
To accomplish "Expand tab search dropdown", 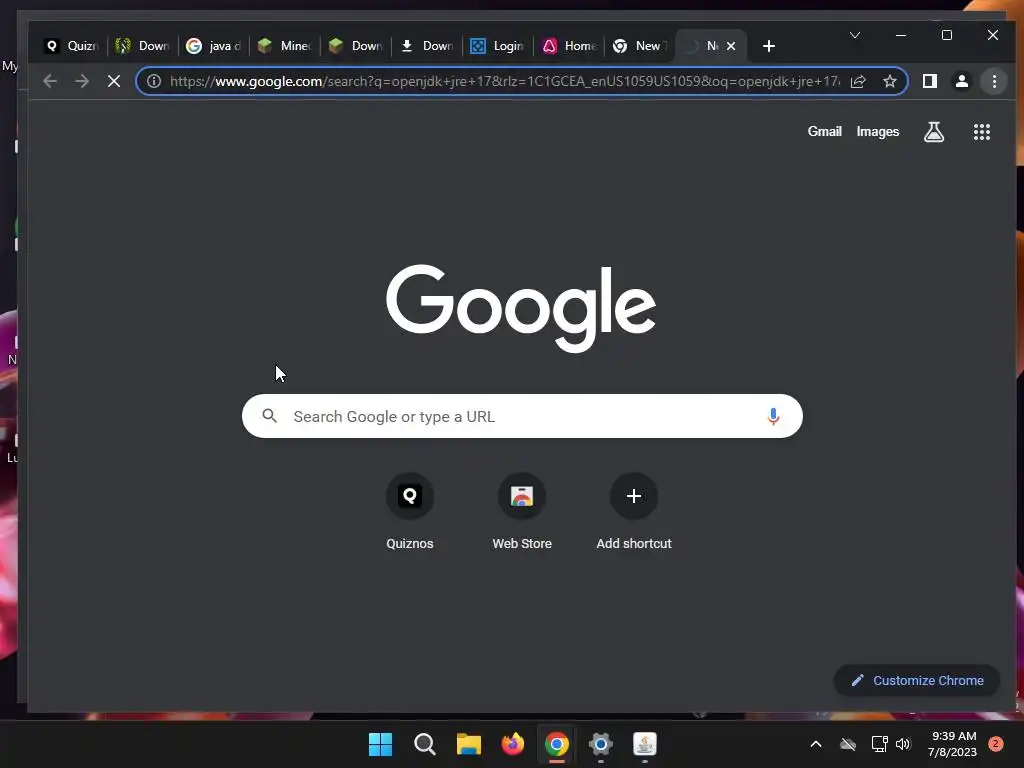I will pos(854,35).
